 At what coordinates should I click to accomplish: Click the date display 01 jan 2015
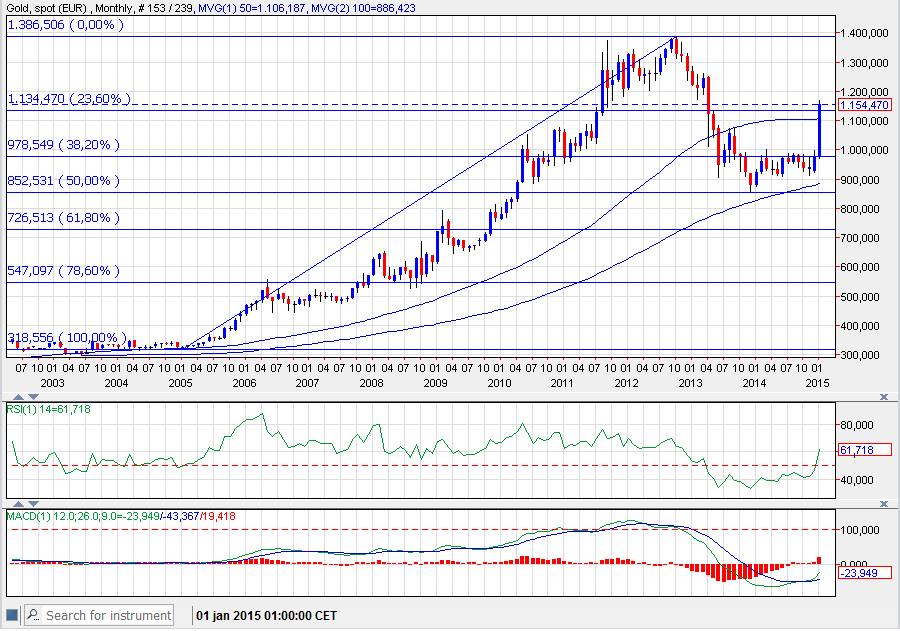(268, 615)
